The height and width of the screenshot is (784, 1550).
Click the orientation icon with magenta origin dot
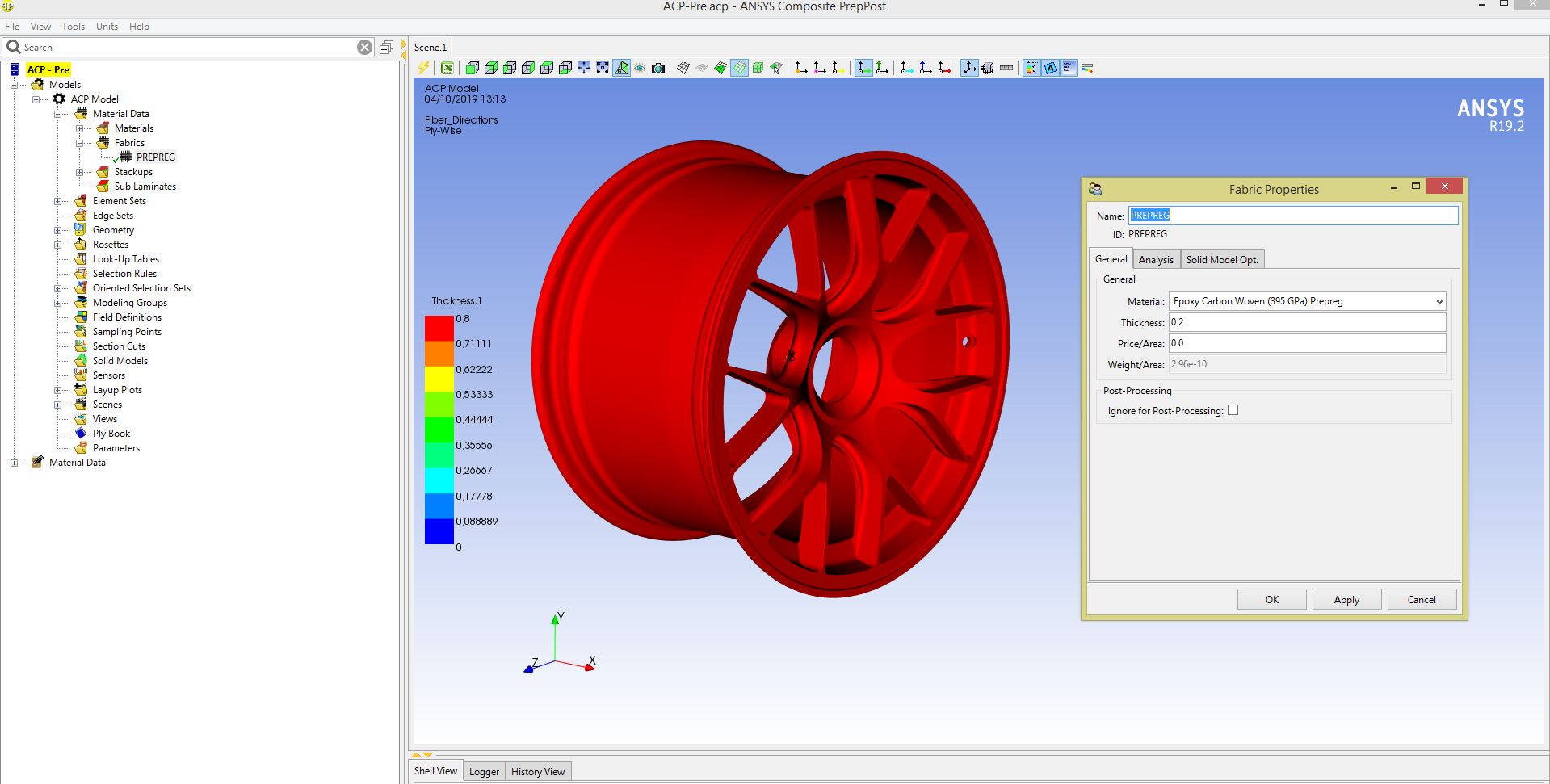(x=820, y=68)
